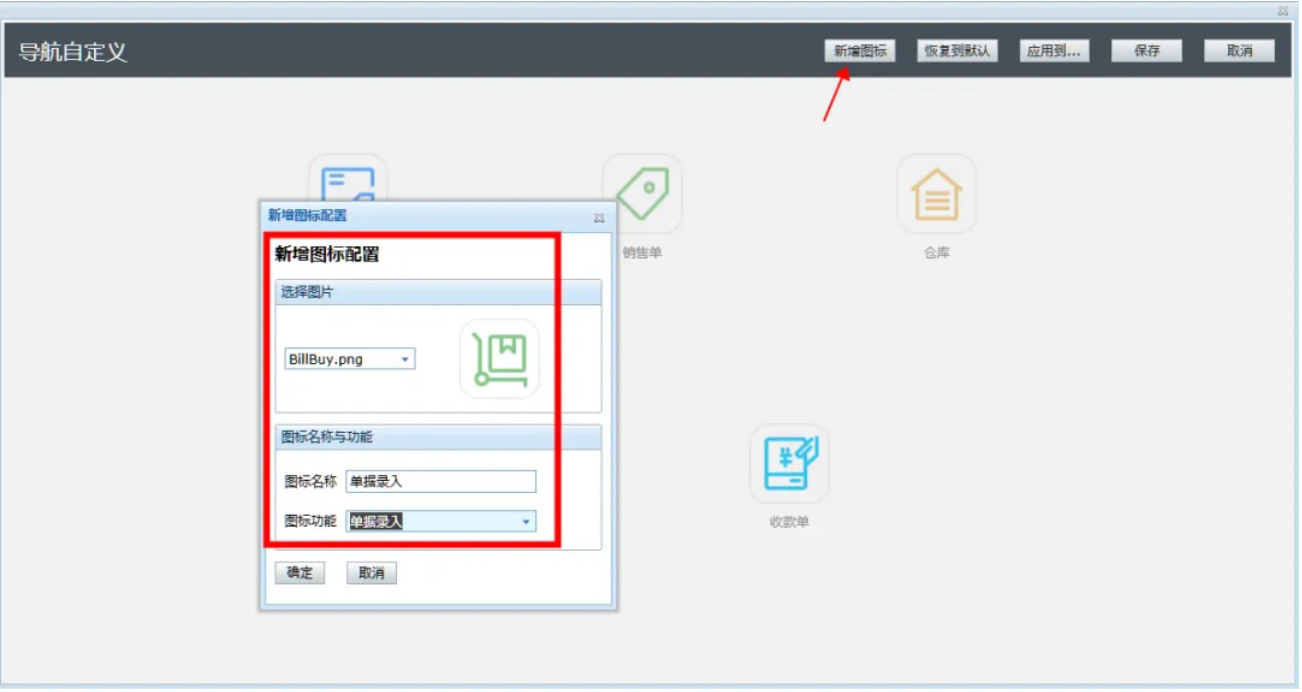Click the 图标名称与功能 section header
The image size is (1302, 692).
point(439,437)
